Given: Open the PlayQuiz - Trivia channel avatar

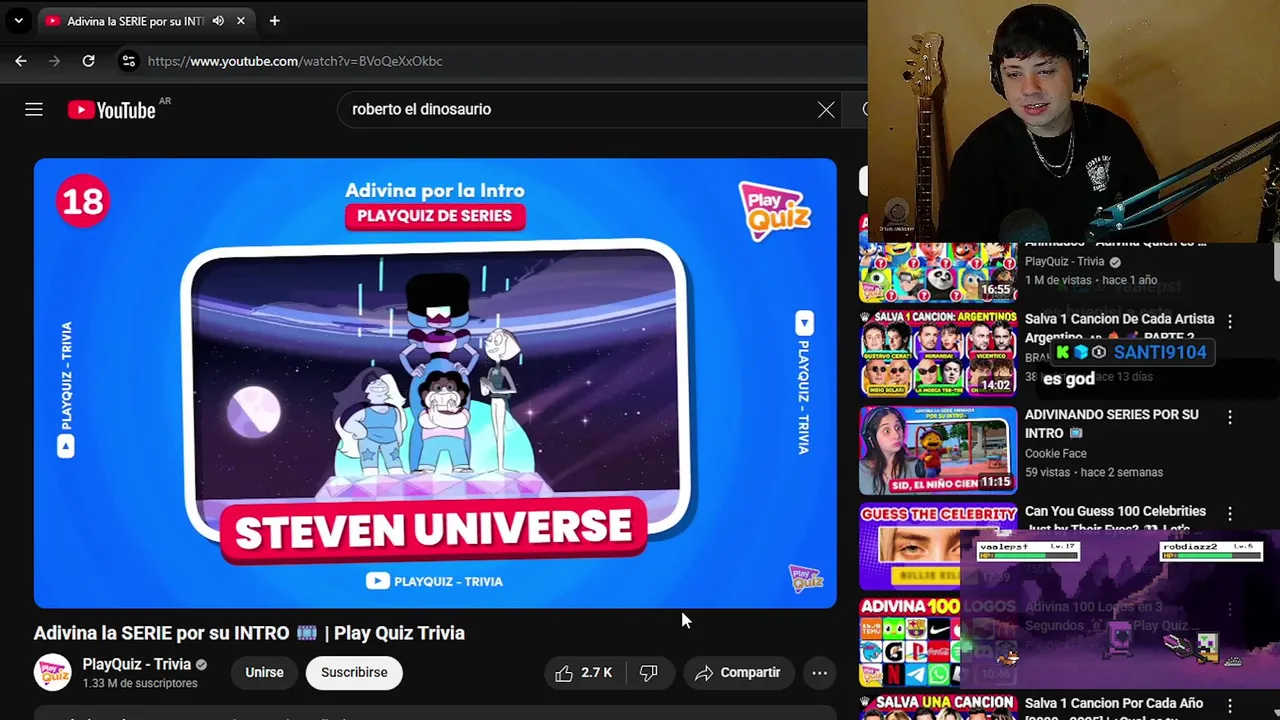Looking at the screenshot, I should point(53,672).
